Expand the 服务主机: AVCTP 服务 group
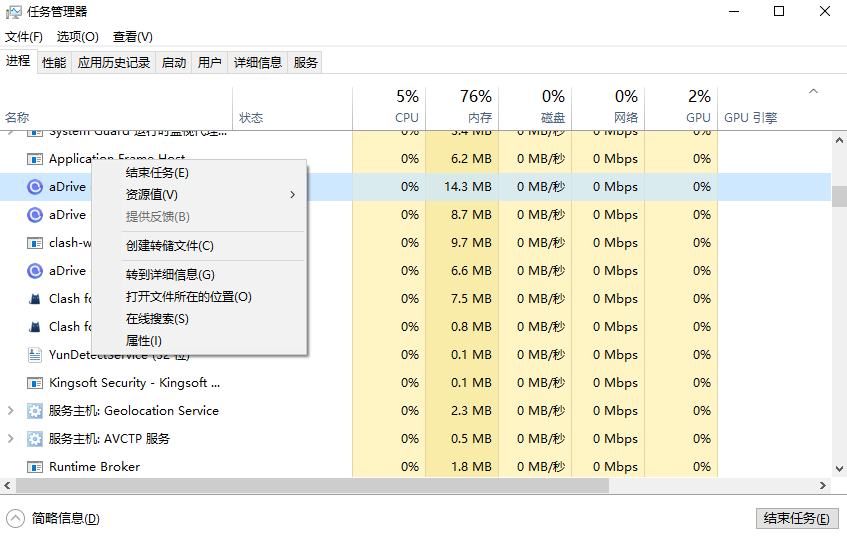Image resolution: width=847 pixels, height=541 pixels. pyautogui.click(x=10, y=439)
